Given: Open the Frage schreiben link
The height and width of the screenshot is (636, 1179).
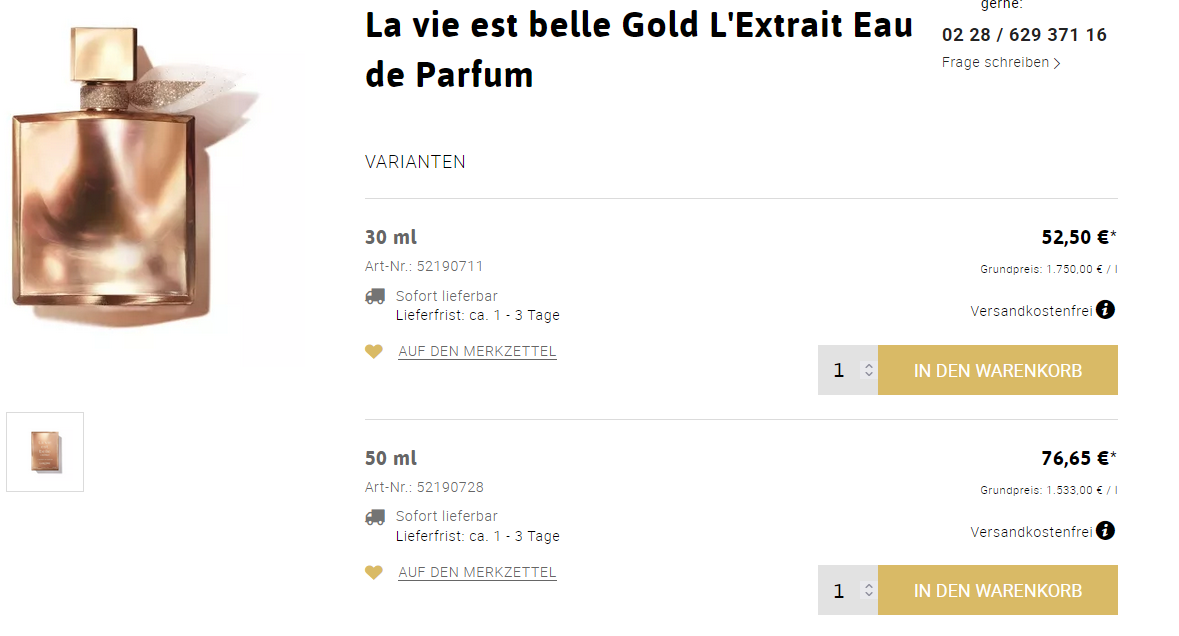Looking at the screenshot, I should pos(995,62).
